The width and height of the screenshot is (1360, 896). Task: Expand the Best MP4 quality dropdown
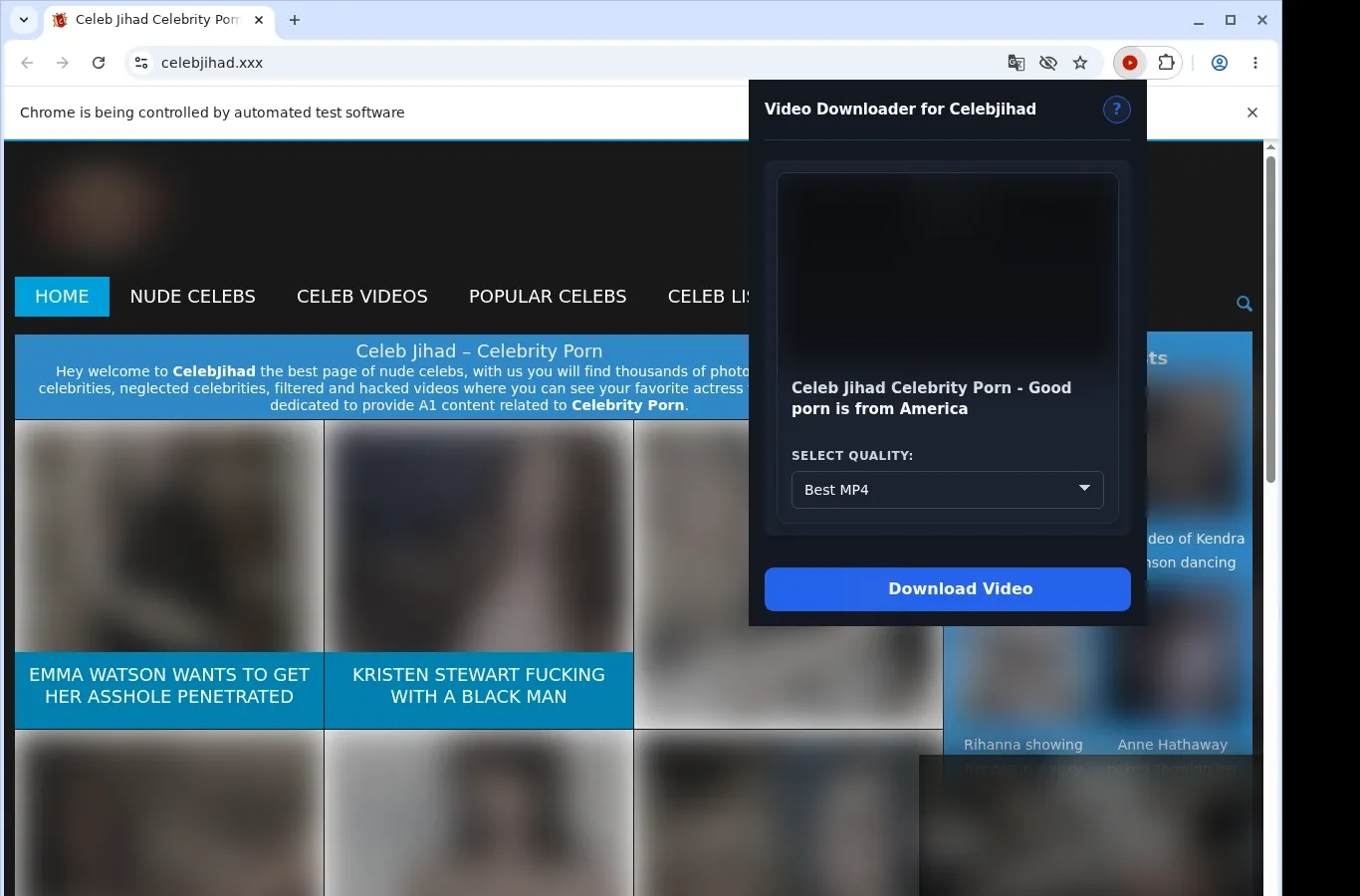[x=948, y=490]
